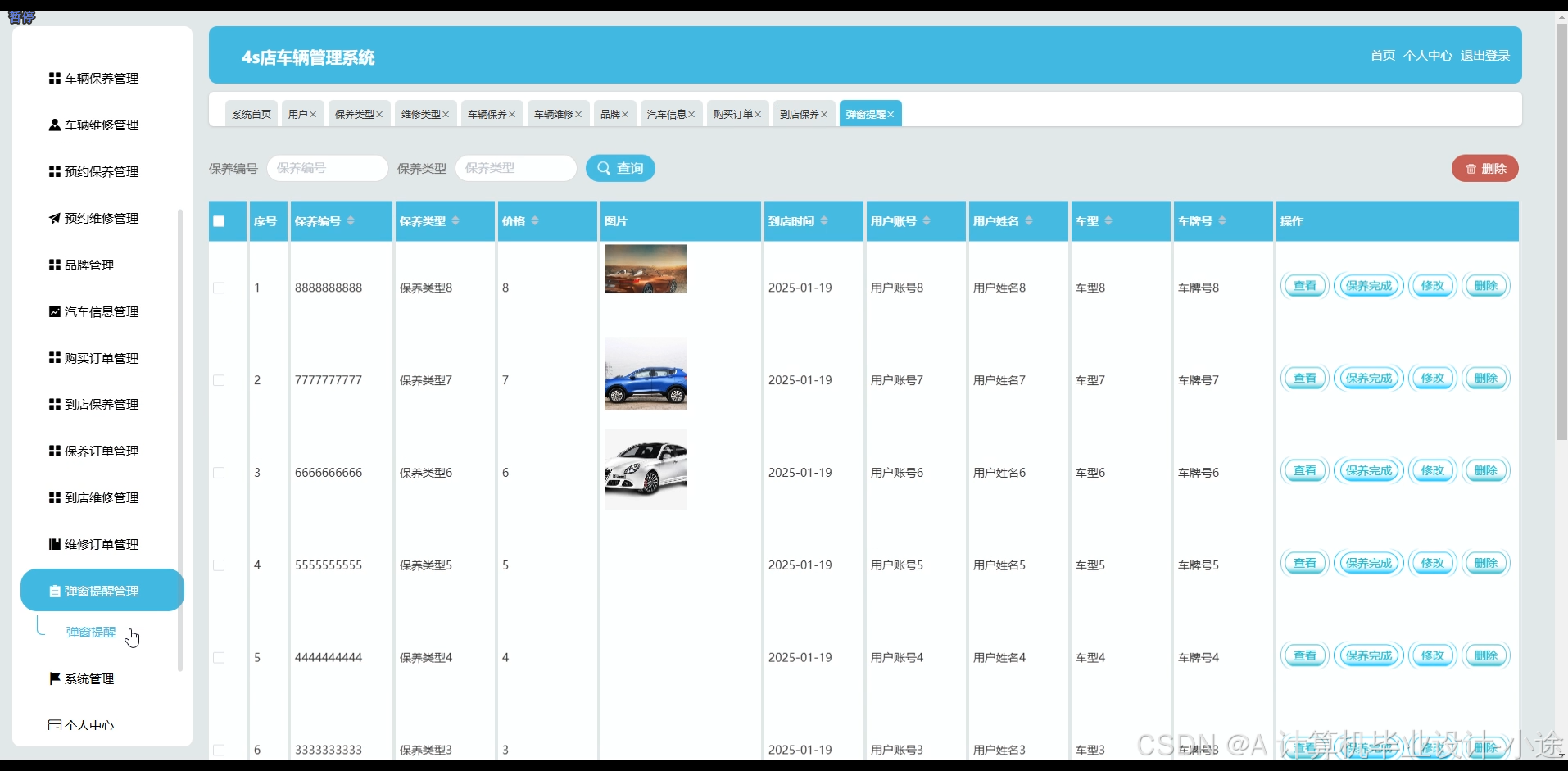Open 汽车信息管理 via its sidebar icon
This screenshot has width=1568, height=771.
pyautogui.click(x=53, y=311)
